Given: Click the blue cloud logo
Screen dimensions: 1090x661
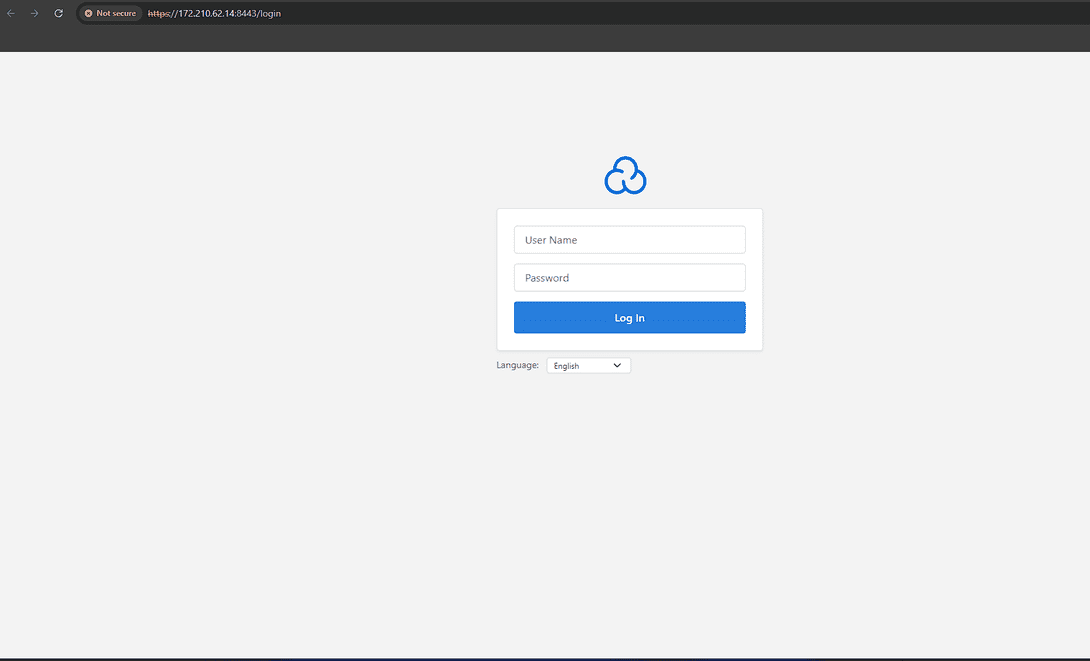Looking at the screenshot, I should 625,175.
